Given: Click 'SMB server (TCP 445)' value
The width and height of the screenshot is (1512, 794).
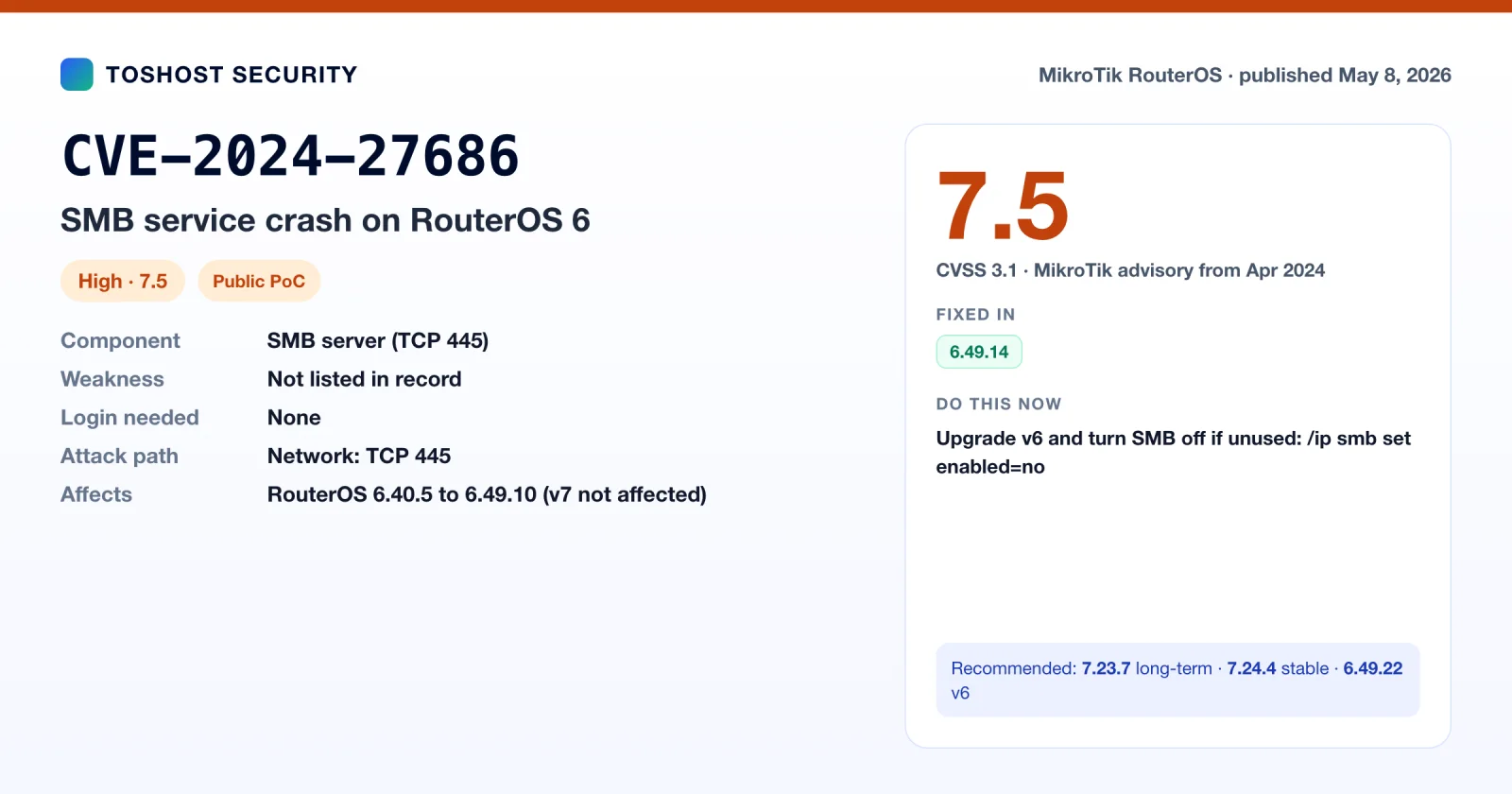Looking at the screenshot, I should tap(378, 340).
